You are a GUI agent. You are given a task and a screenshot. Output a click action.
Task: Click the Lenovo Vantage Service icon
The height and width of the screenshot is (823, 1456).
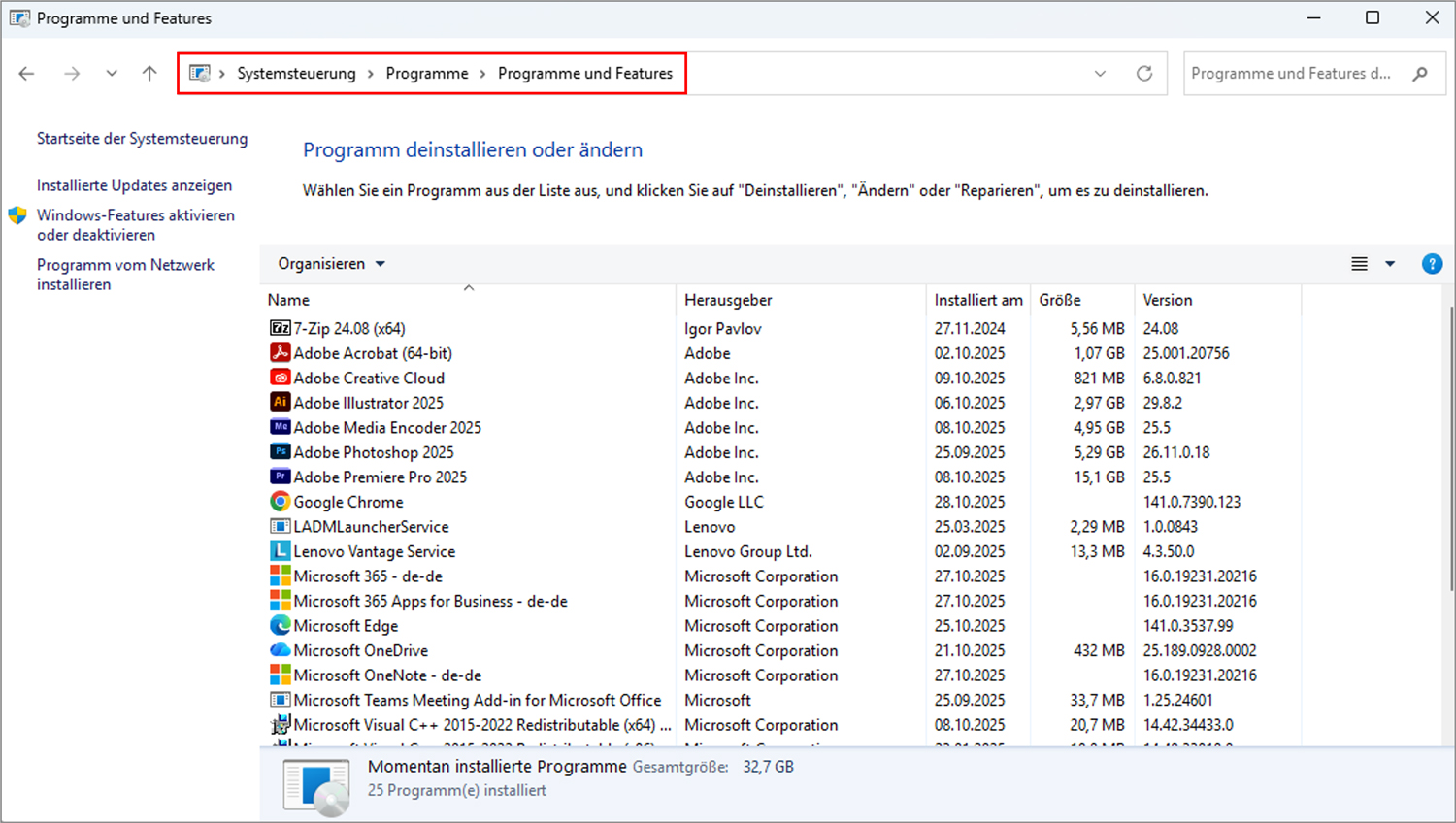click(x=280, y=550)
